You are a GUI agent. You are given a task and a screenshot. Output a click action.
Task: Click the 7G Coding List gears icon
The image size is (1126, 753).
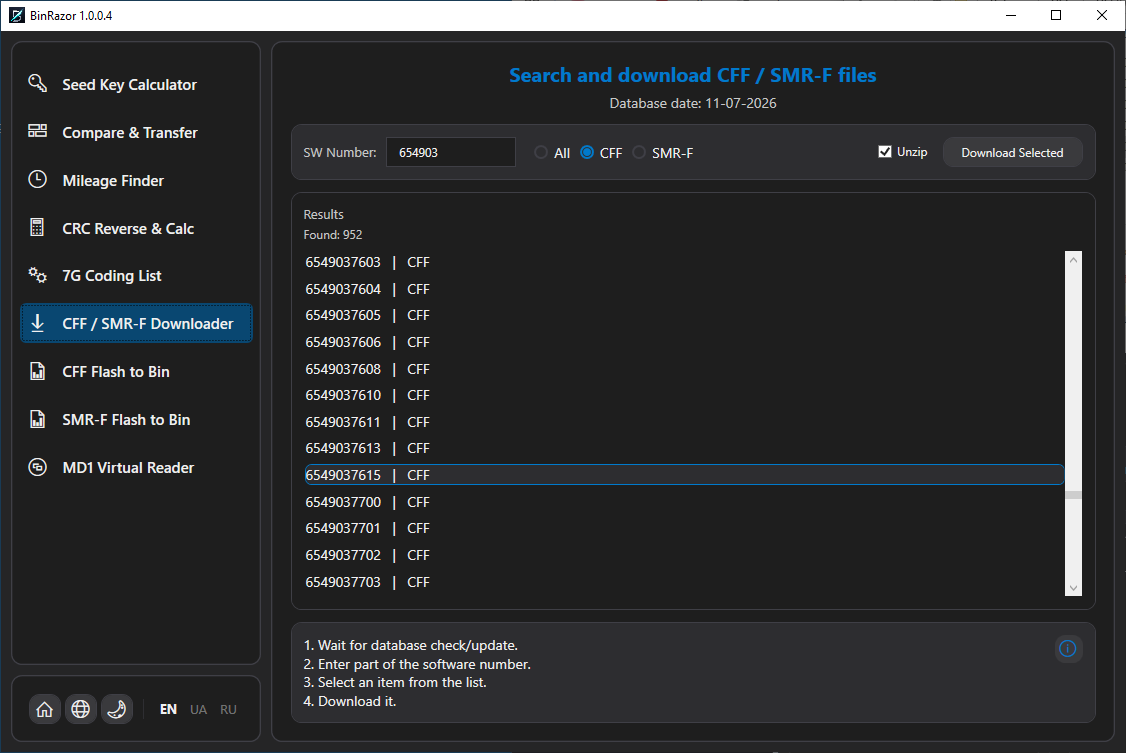[37, 275]
